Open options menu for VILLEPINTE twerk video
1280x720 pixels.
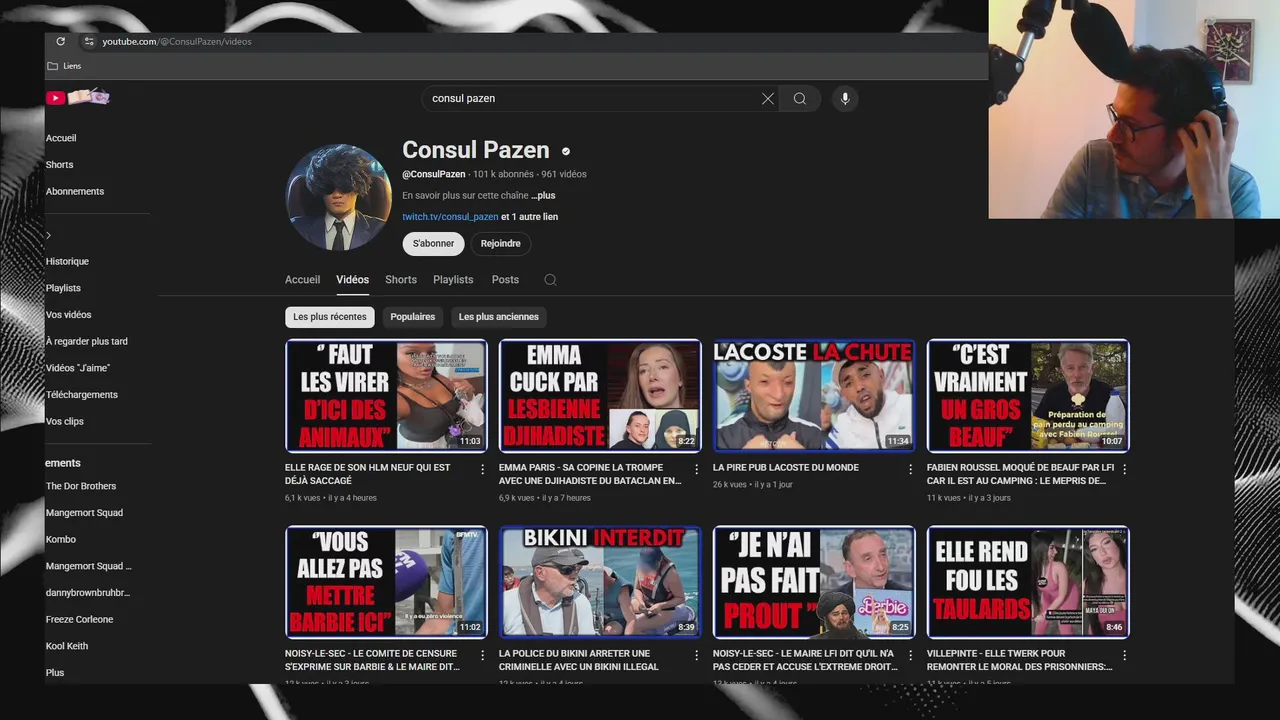point(1124,655)
